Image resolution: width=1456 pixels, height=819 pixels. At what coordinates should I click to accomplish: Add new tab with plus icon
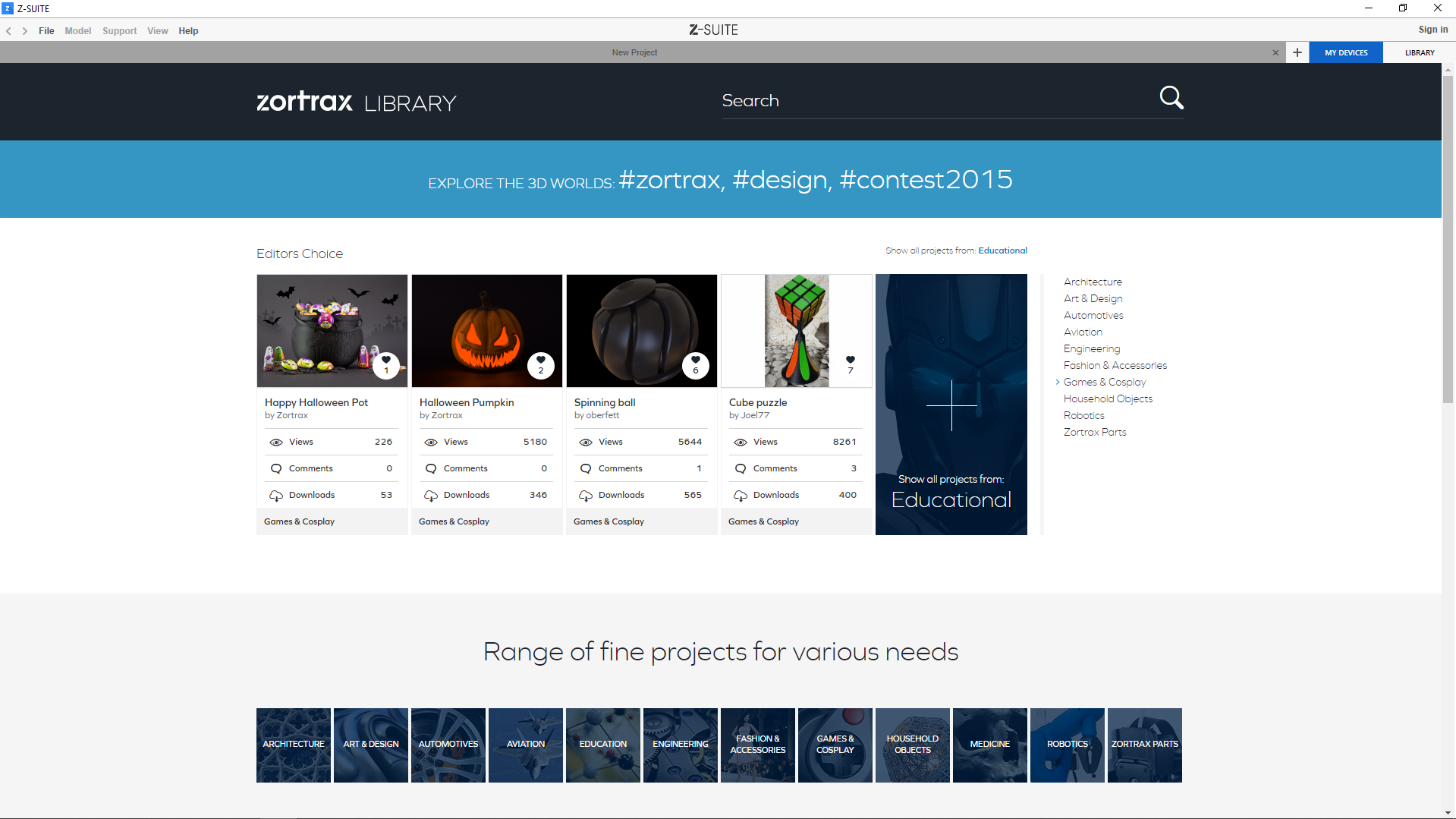[x=1297, y=52]
